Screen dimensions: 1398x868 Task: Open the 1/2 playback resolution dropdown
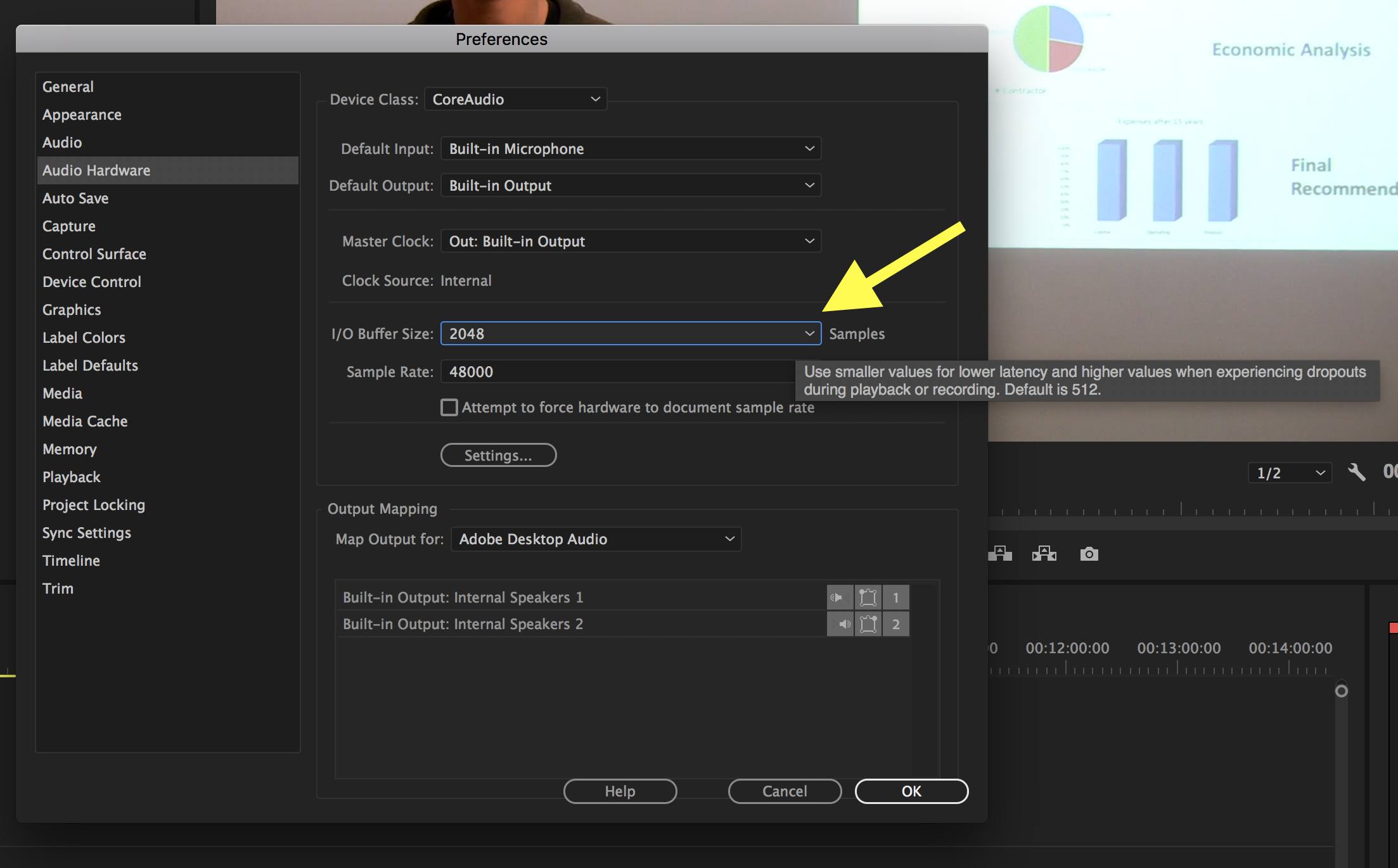pyautogui.click(x=1290, y=473)
